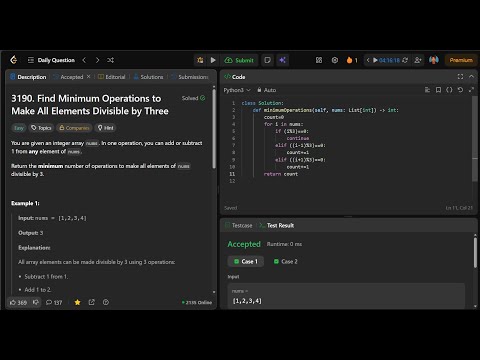Switch to the Description tab
Screen dimensions: 480x360
point(28,77)
